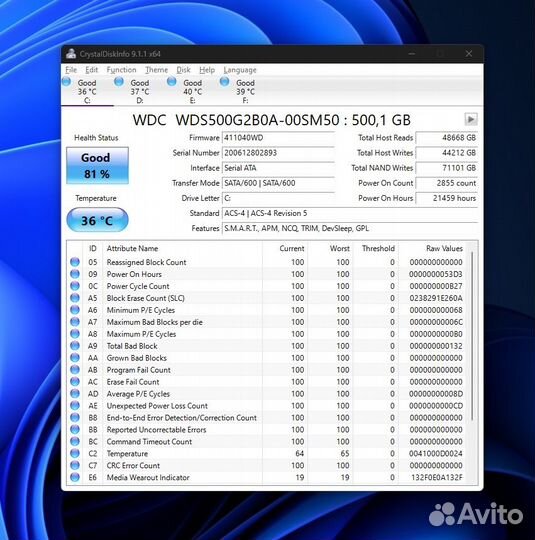Click status icon for Average P/E Cycles

pos(75,394)
